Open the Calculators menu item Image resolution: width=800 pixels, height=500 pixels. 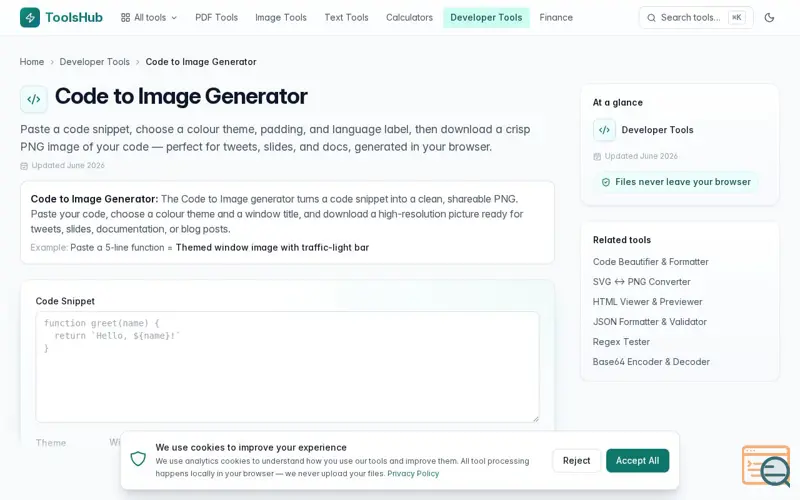[409, 17]
